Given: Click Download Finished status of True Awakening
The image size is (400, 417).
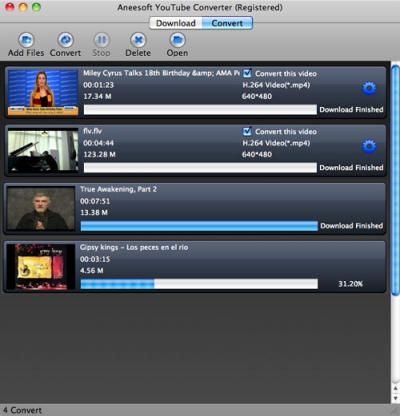Looking at the screenshot, I should (352, 226).
